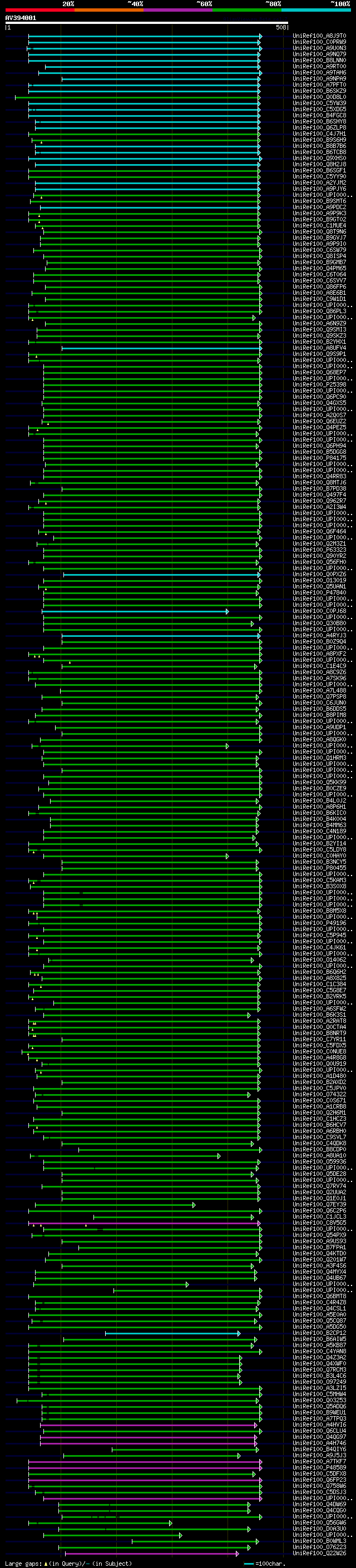
Task: Open hit UniRef100_O14062
Action: [x=319, y=960]
